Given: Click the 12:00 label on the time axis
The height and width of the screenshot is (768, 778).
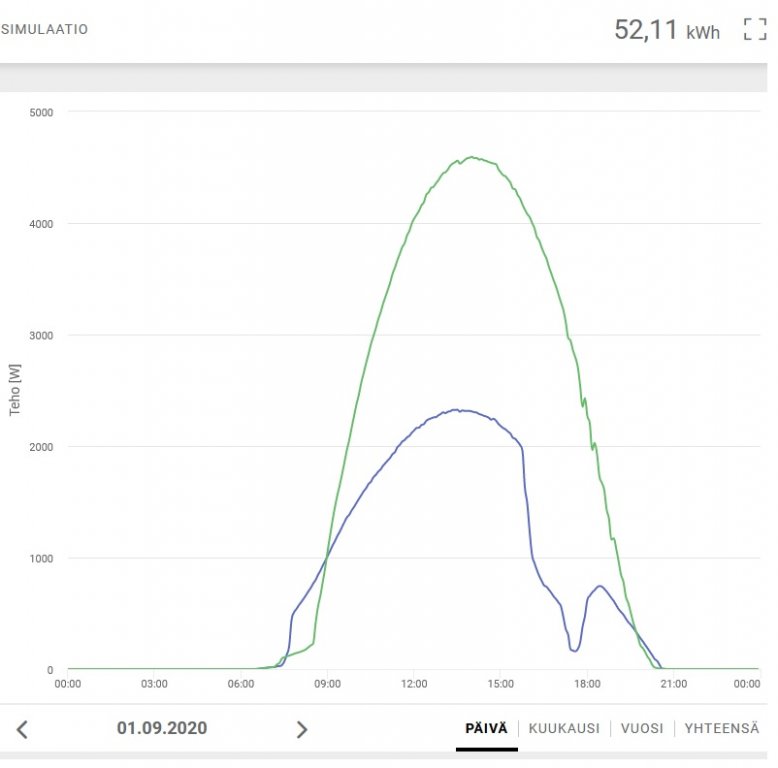Looking at the screenshot, I should click(414, 684).
